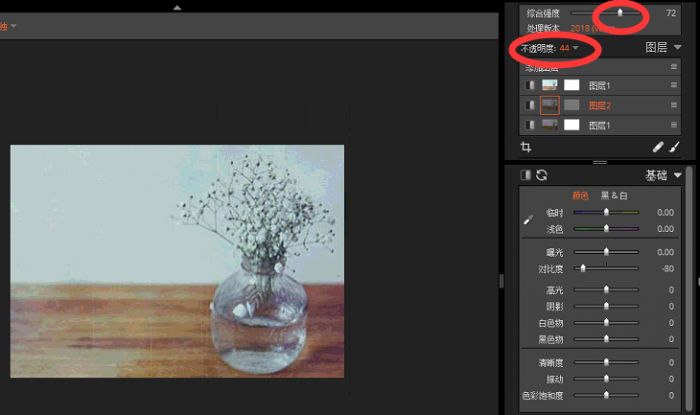Open the 不透明度 opacity dropdown
Image resolution: width=700 pixels, height=415 pixels.
pos(576,48)
